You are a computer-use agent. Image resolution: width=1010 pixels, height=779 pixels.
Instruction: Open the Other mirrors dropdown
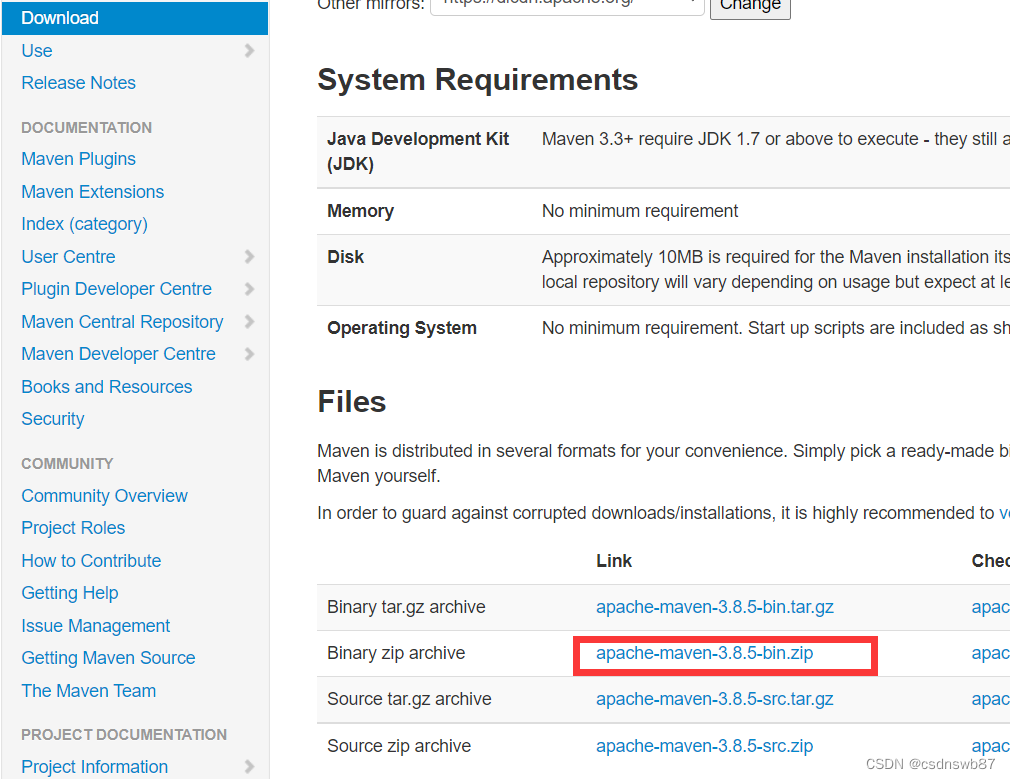click(567, 5)
